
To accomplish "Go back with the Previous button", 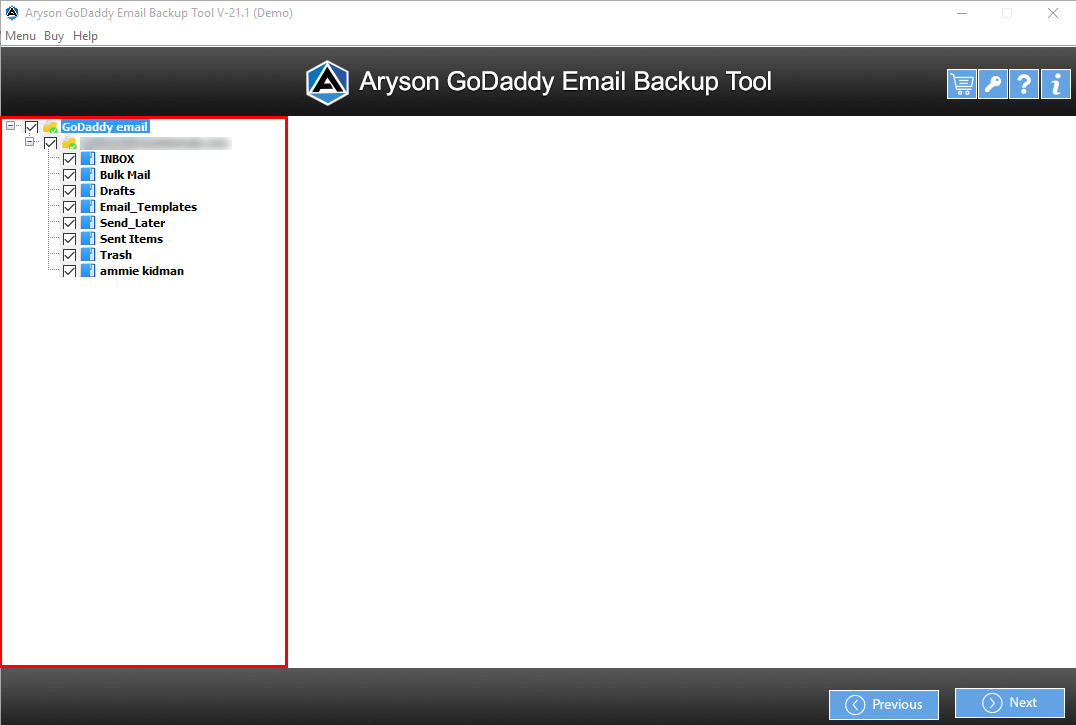I will pos(884,704).
